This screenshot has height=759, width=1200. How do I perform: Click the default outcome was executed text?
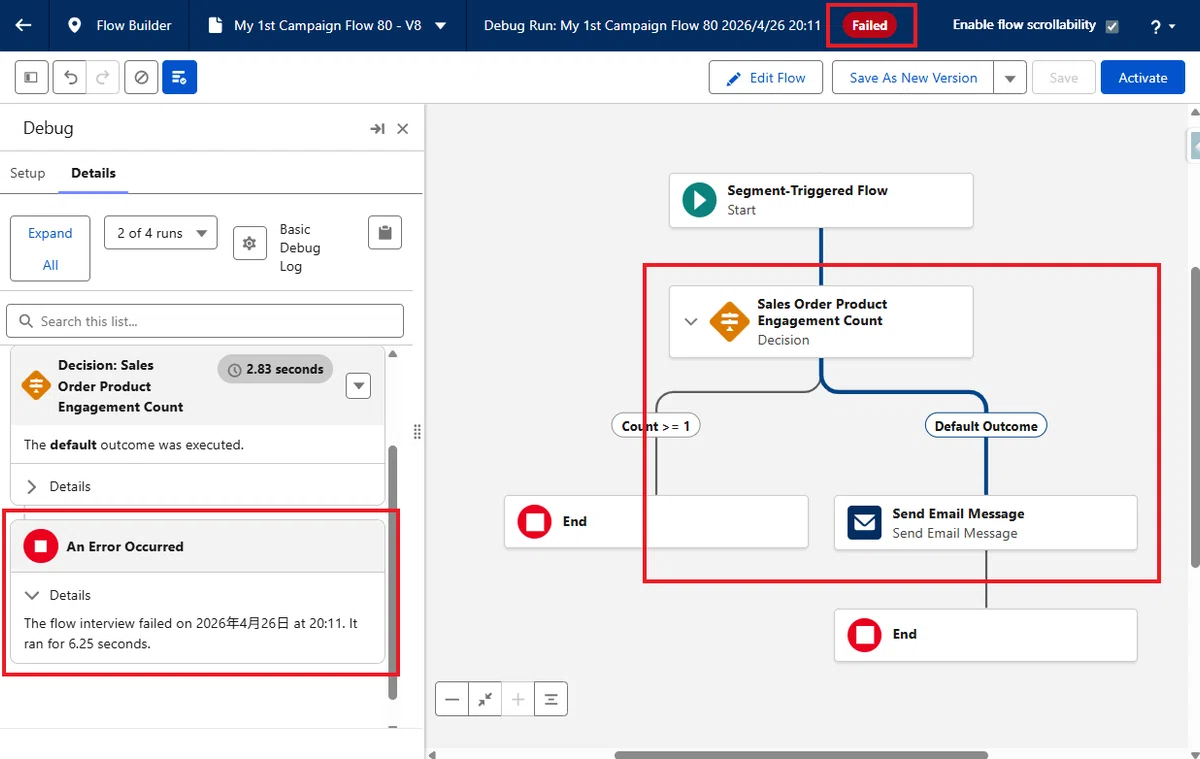(134, 444)
